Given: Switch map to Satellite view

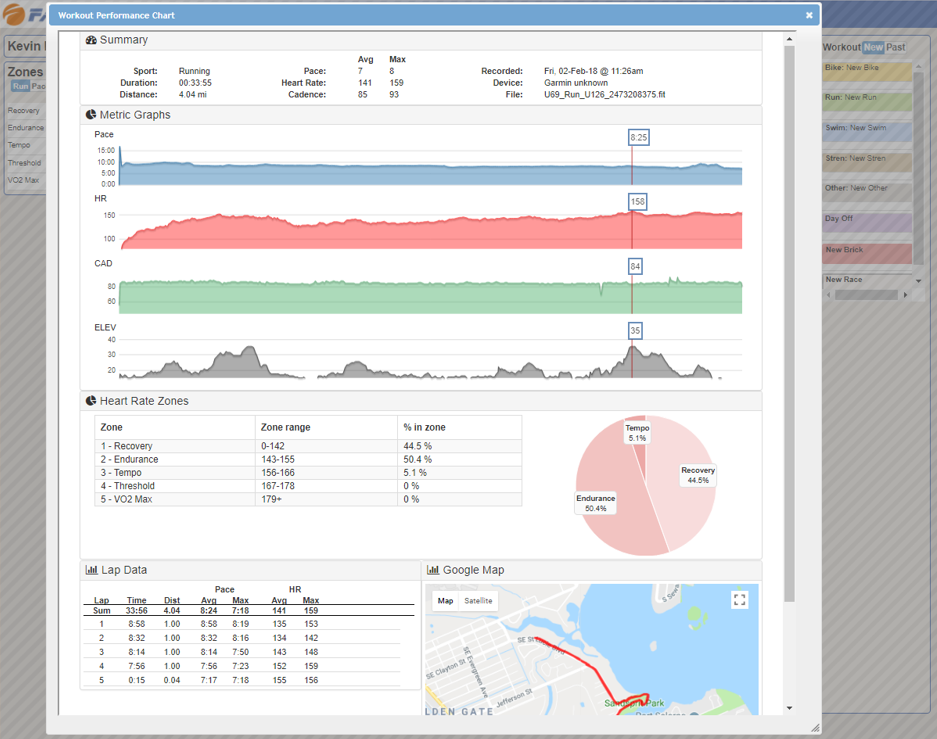Looking at the screenshot, I should click(478, 601).
